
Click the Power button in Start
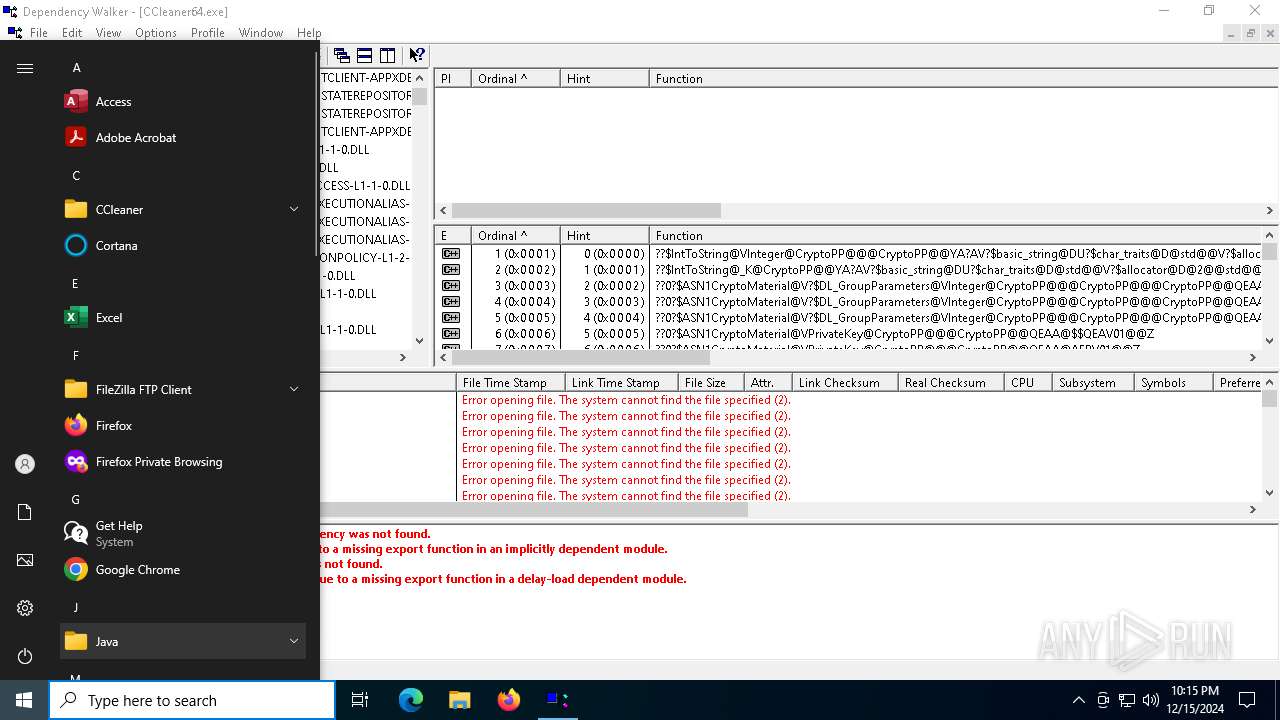click(x=25, y=656)
